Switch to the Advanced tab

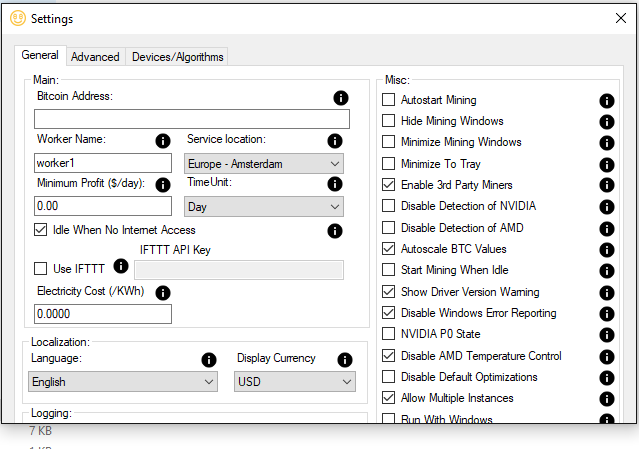95,57
